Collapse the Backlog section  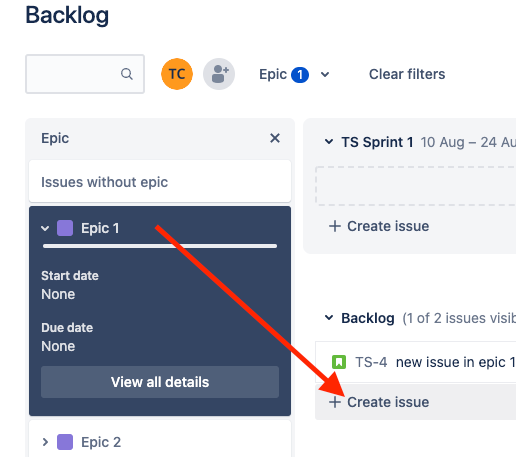point(329,318)
